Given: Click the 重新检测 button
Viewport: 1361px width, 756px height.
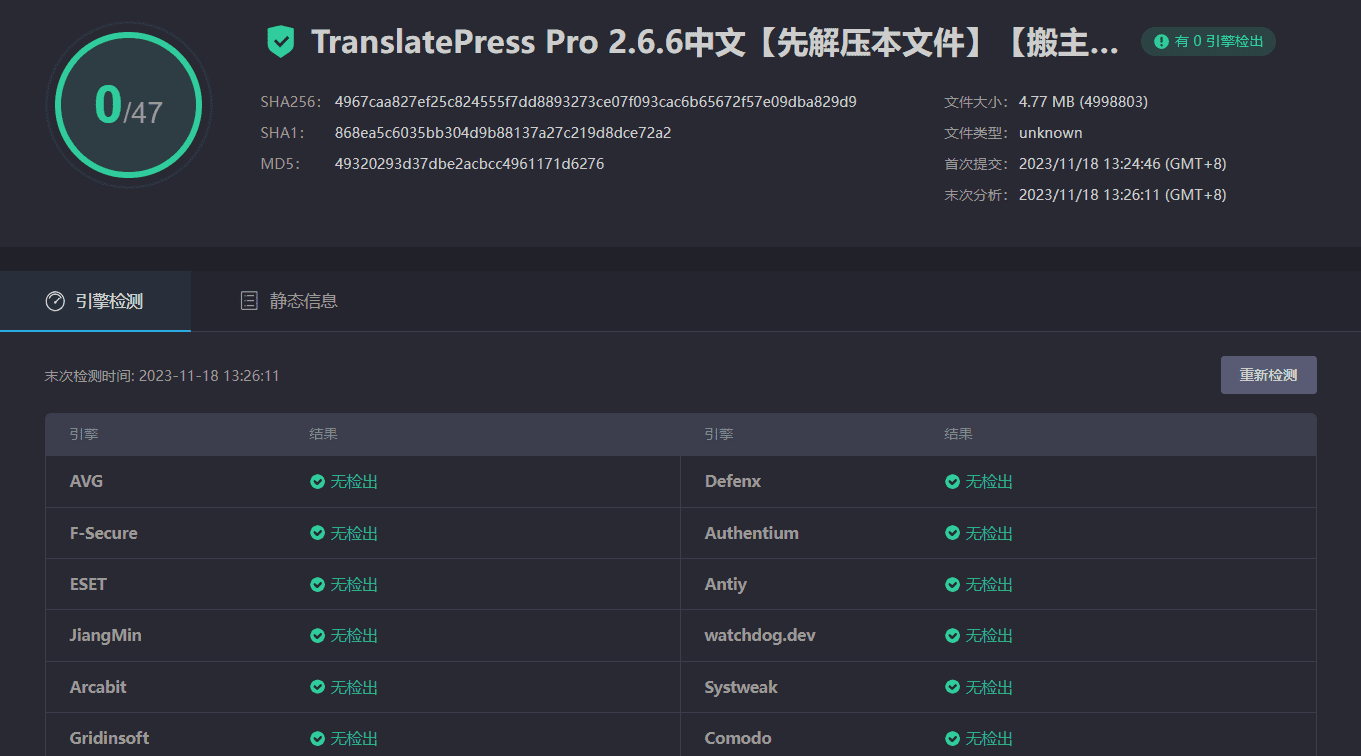Looking at the screenshot, I should click(x=1268, y=375).
